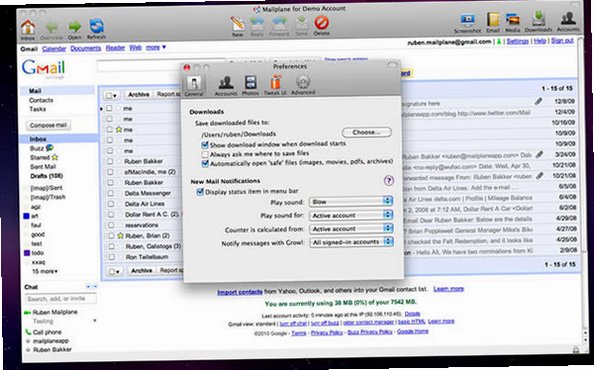Screen dimensions: 594x370
Task: Click the Import contacts link
Action: coord(239,292)
